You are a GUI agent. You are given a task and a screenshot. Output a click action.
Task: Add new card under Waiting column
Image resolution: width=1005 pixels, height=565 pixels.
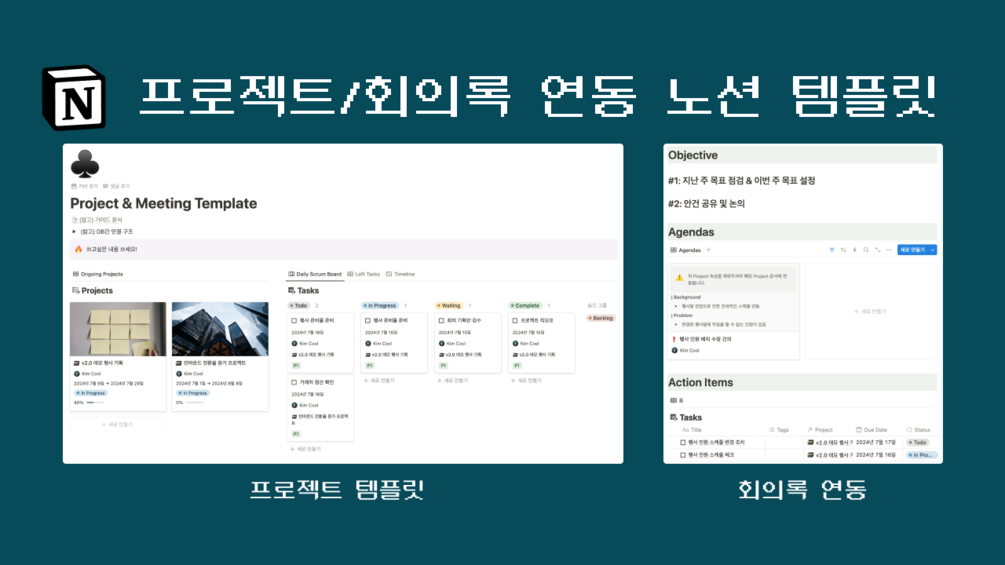tap(453, 381)
